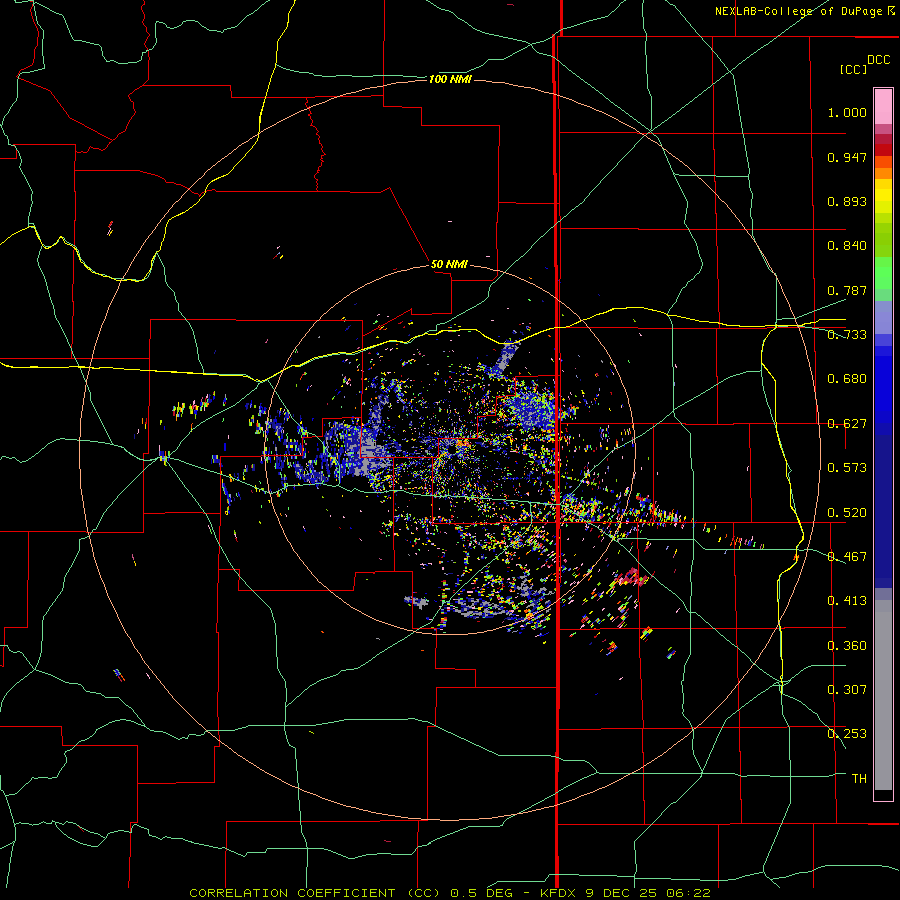Select the 0.680 legend value
The height and width of the screenshot is (900, 900).
click(x=847, y=379)
